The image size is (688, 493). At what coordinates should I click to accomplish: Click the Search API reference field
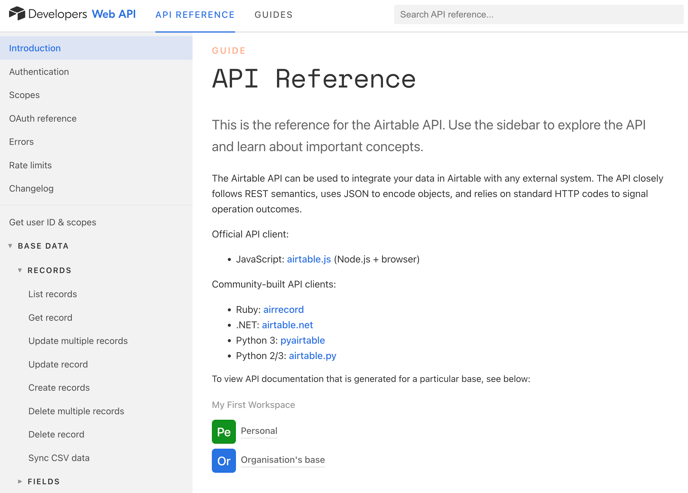pyautogui.click(x=538, y=14)
